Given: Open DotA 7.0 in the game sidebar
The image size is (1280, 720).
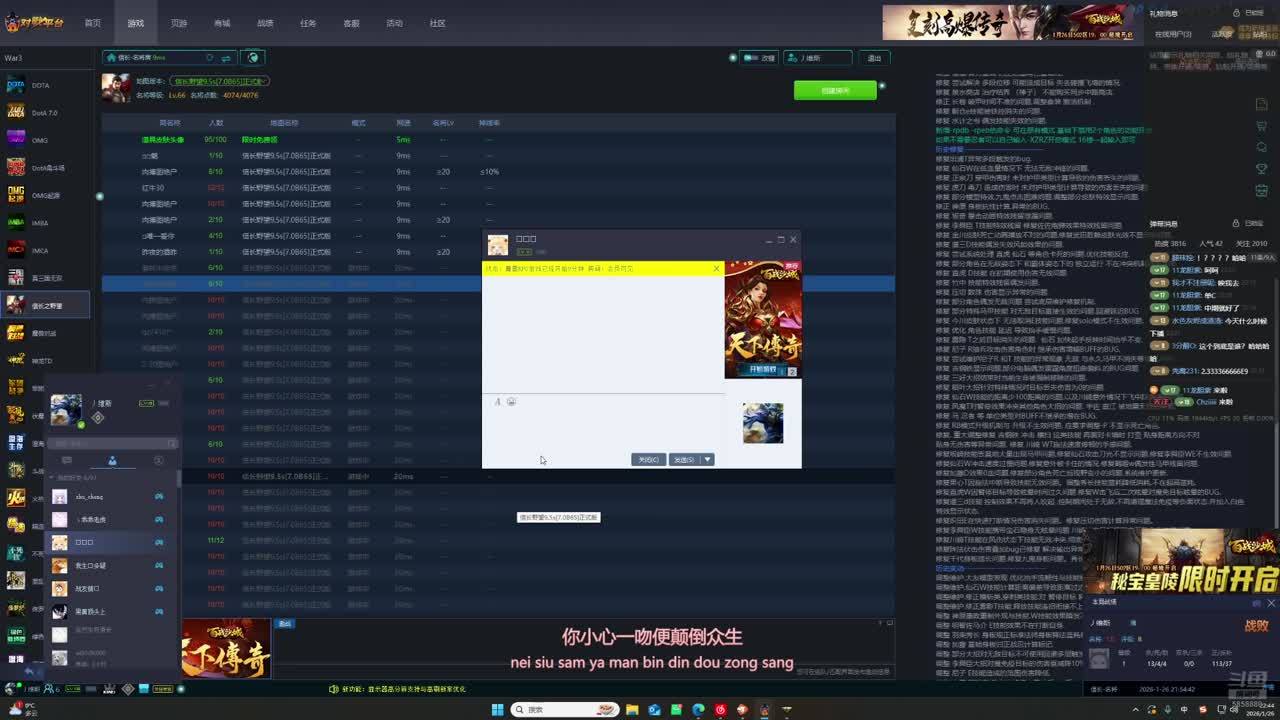Looking at the screenshot, I should pos(45,113).
